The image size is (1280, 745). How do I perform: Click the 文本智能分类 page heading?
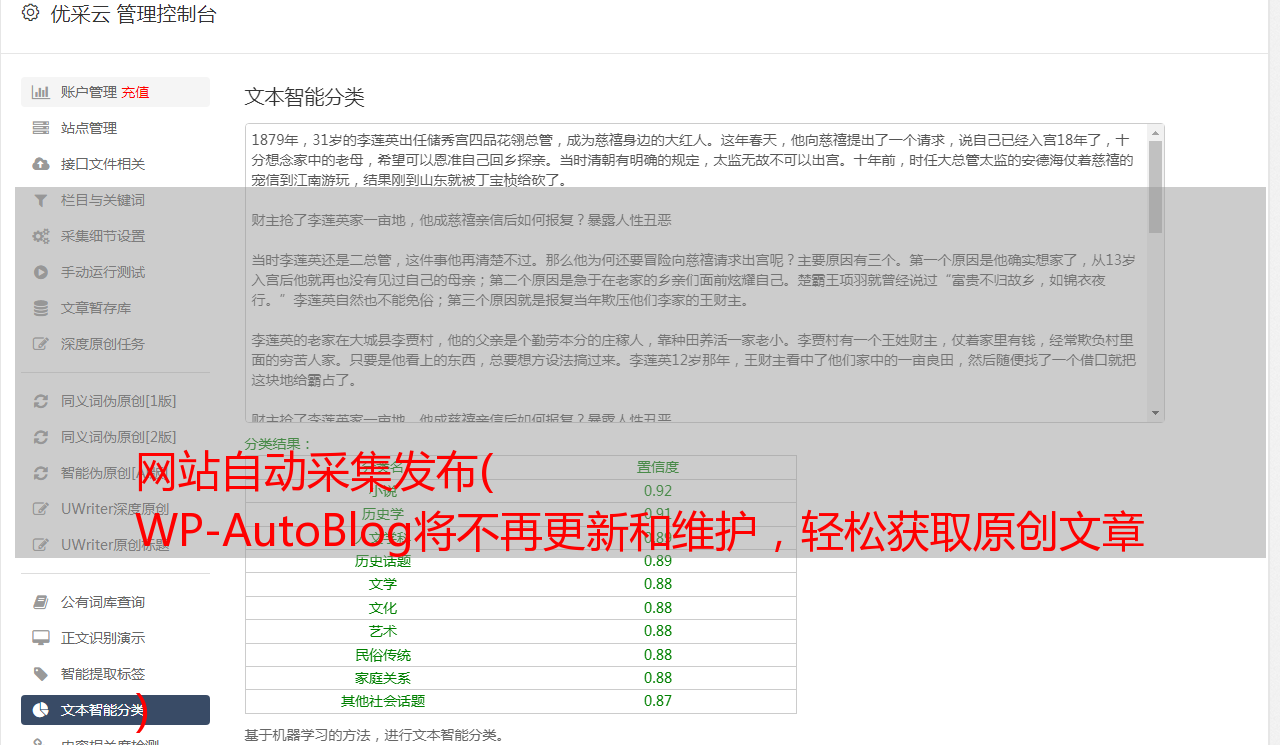[305, 97]
